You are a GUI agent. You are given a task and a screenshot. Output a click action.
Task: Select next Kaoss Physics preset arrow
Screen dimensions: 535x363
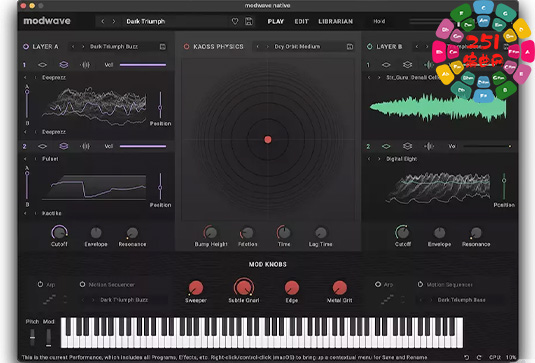(268, 47)
